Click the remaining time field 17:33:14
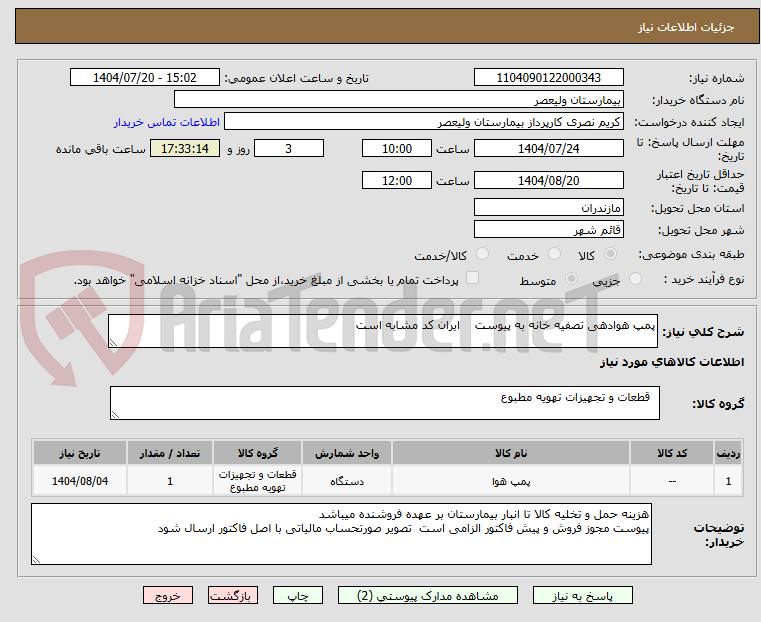The height and width of the screenshot is (622, 761). (x=185, y=148)
